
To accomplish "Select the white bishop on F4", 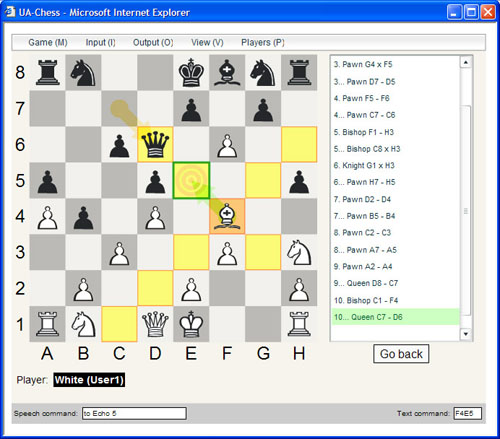I will [227, 216].
